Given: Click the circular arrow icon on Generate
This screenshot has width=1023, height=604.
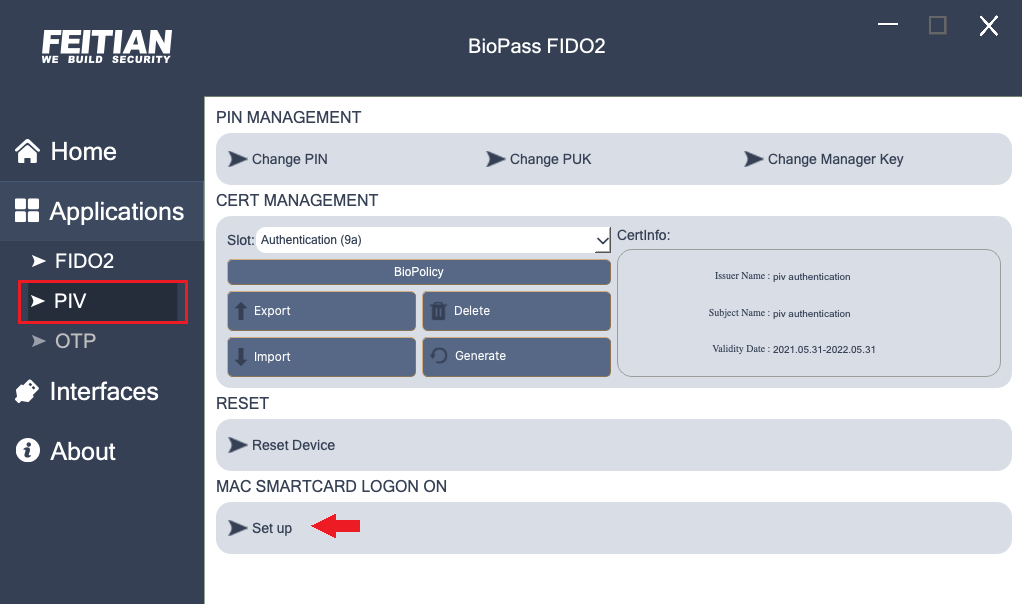Looking at the screenshot, I should pos(439,355).
